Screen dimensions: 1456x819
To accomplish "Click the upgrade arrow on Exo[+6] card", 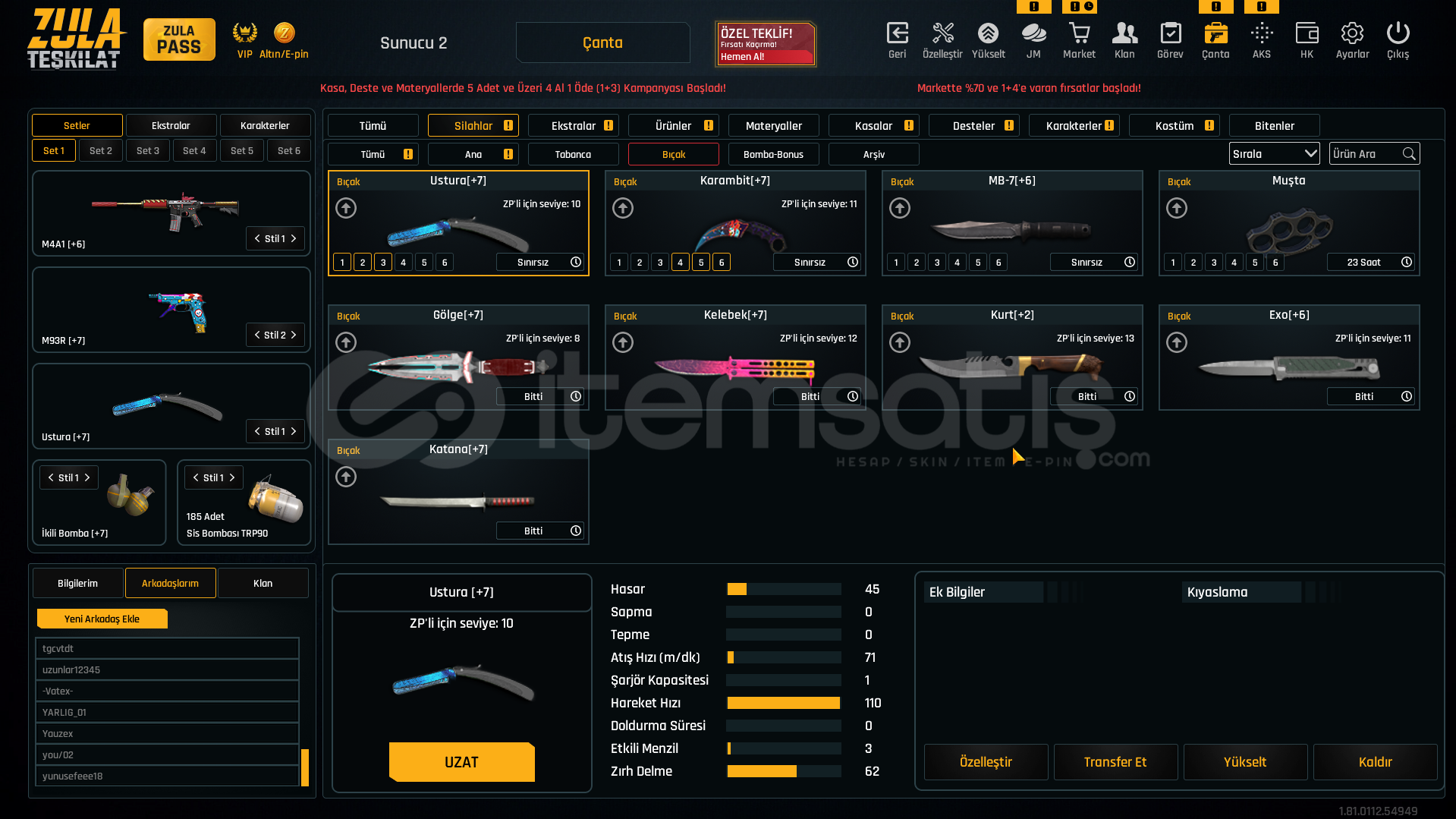I will (x=1177, y=342).
